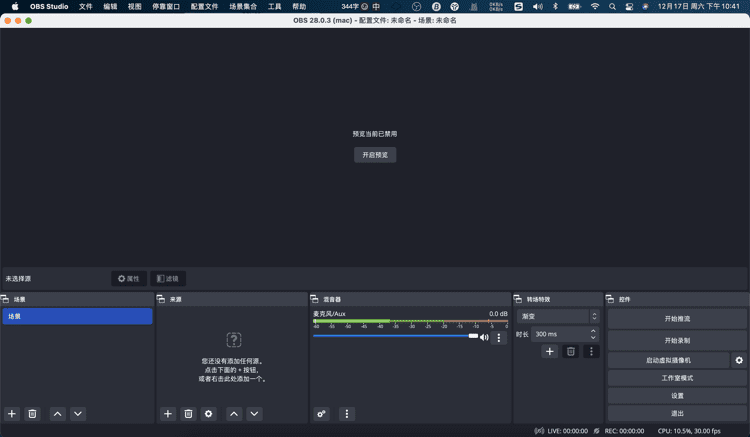Viewport: 750px width, 437px height.
Task: Pop out the Sources dock panel icon
Action: coord(161,299)
